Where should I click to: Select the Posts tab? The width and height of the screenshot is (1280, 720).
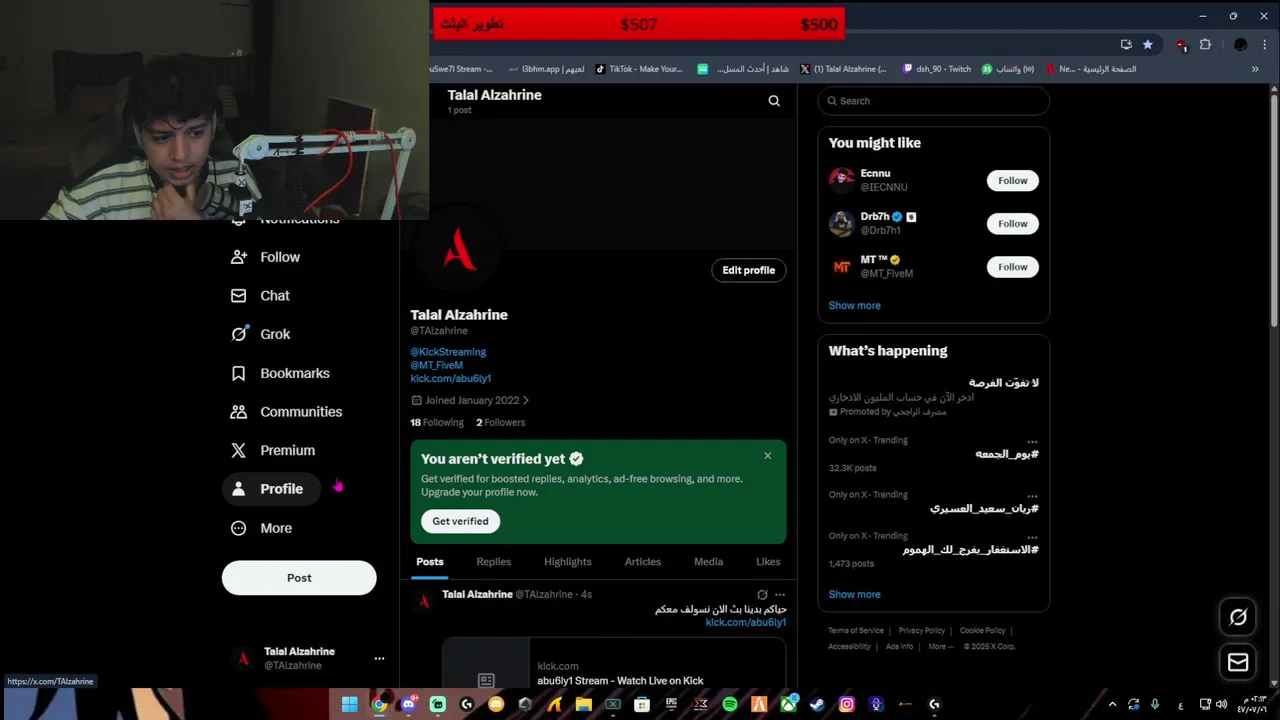tap(430, 562)
